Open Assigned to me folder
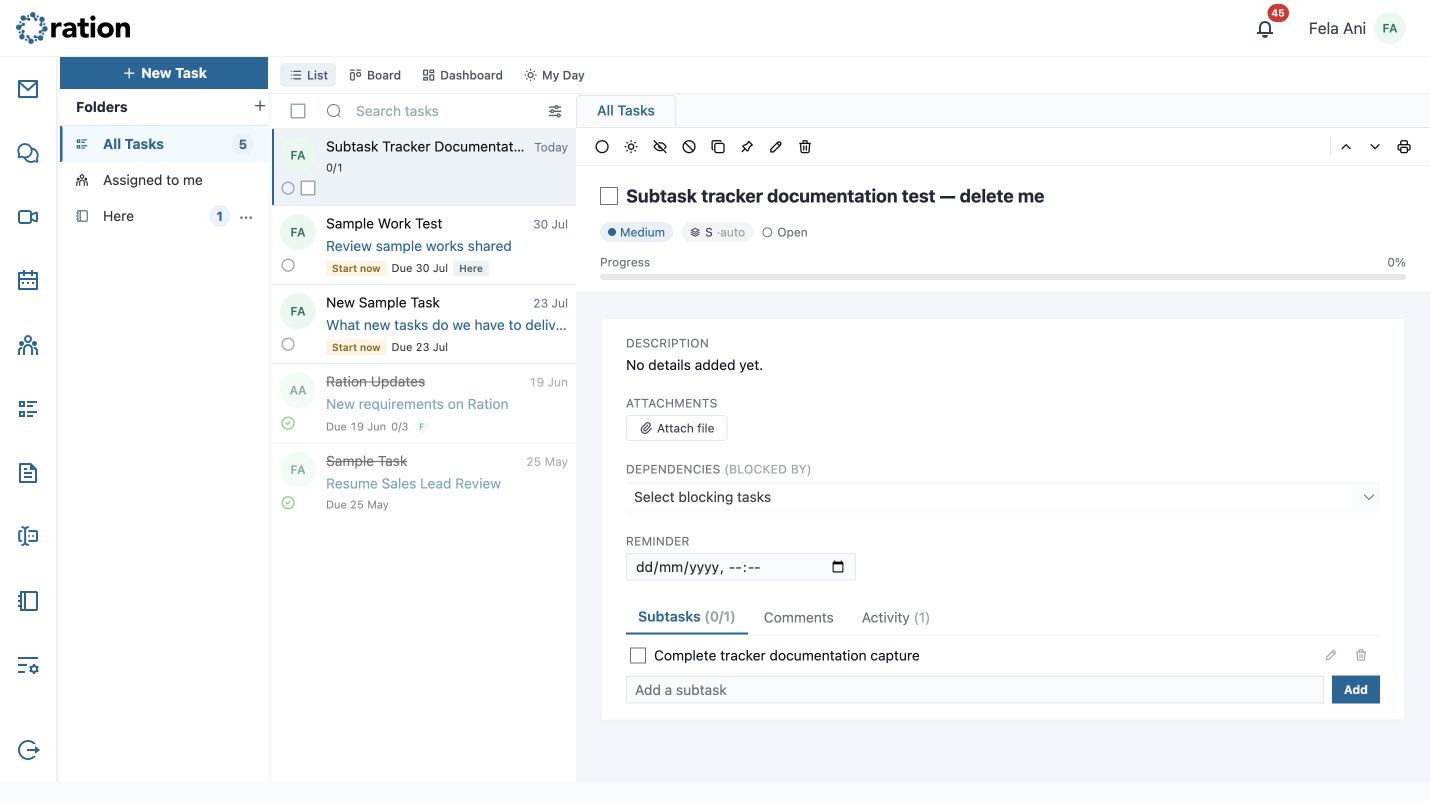 pos(164,180)
